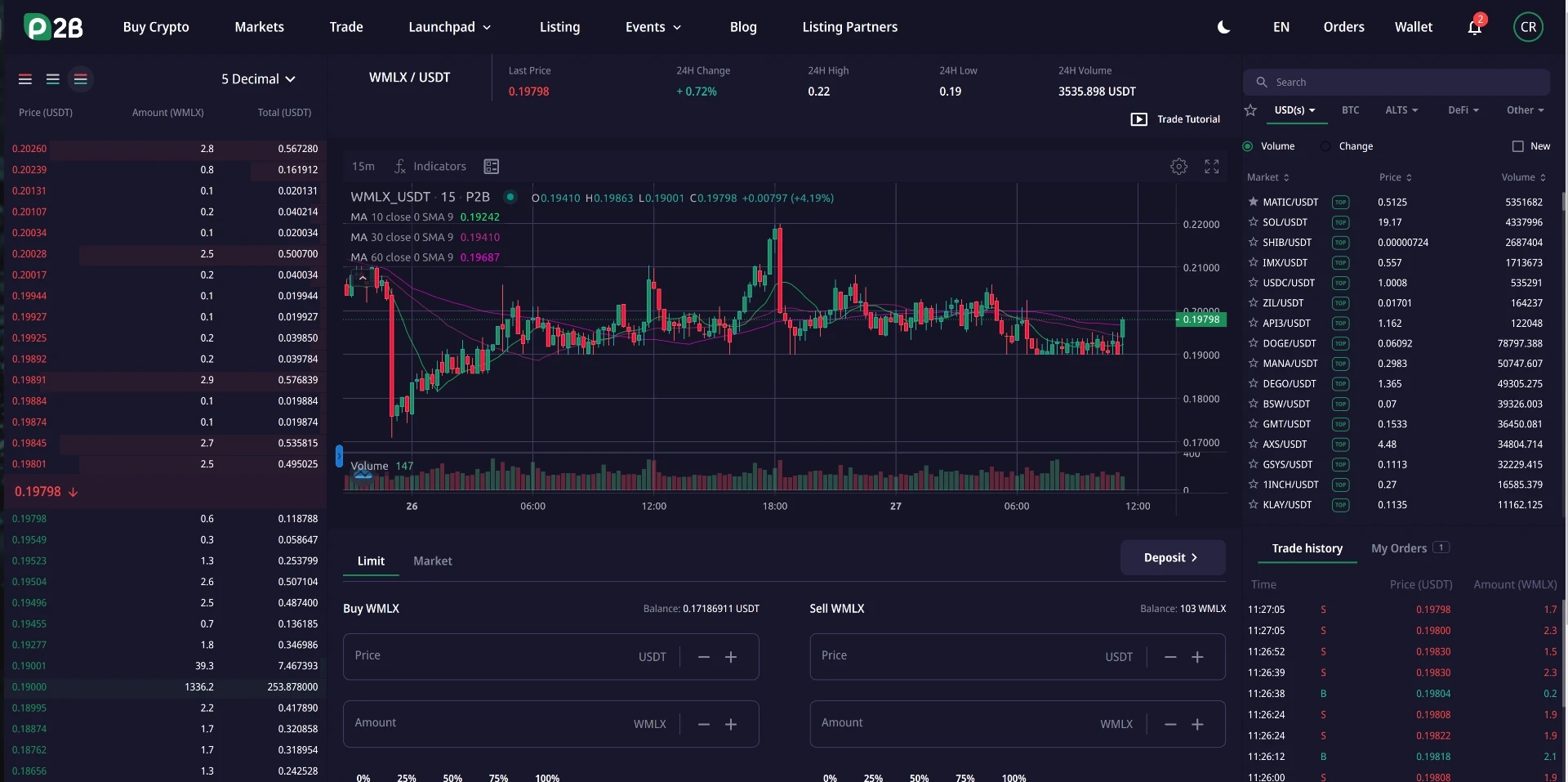Select the 0.19000 bid order row
Image resolution: width=1568 pixels, height=782 pixels.
pos(164,687)
